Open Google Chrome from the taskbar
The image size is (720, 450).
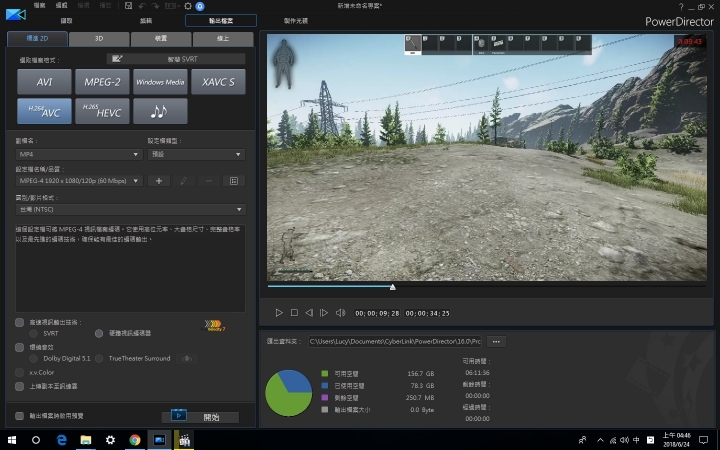click(x=135, y=440)
